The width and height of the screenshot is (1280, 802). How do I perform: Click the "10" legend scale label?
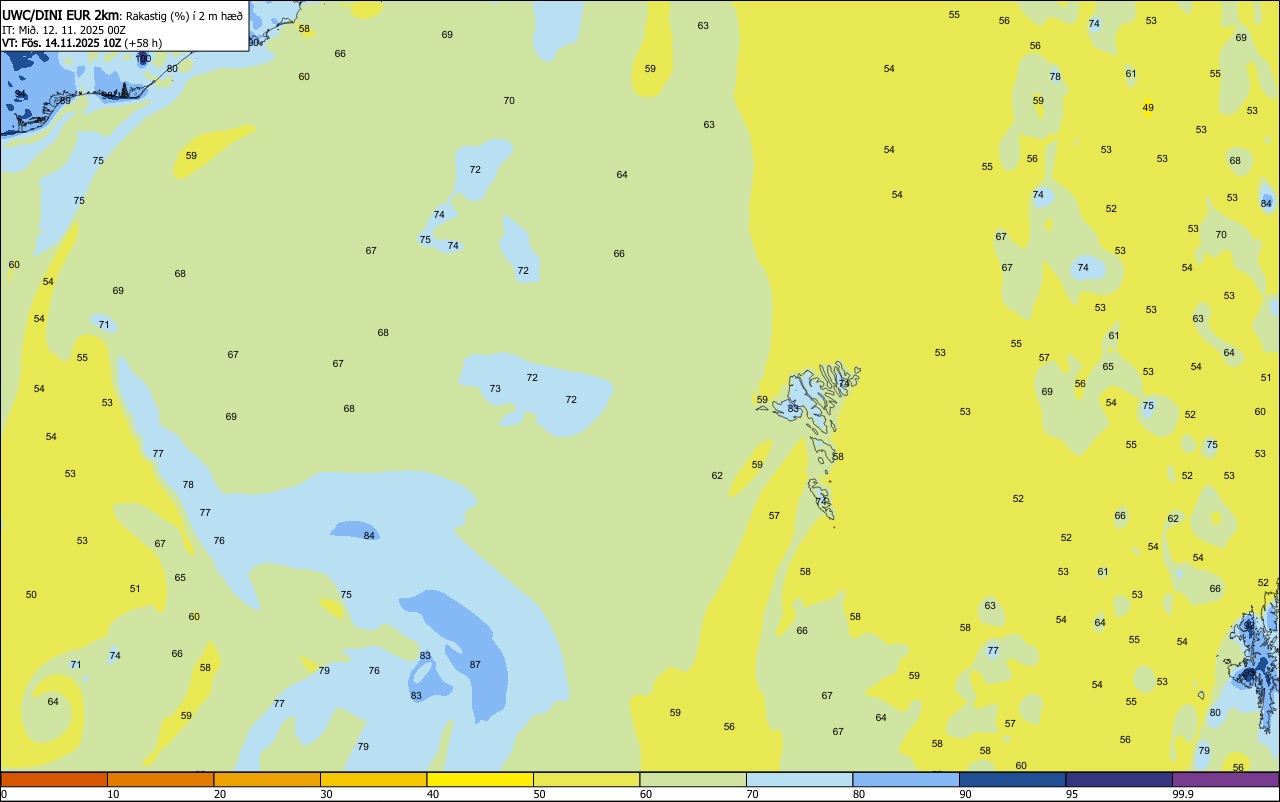tap(113, 794)
